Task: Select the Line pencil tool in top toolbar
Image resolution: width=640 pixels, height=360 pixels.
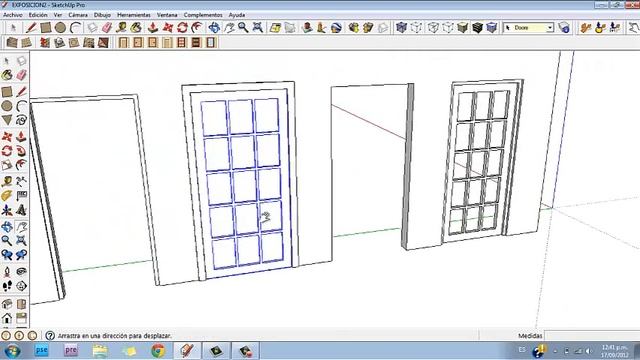Action: [x=31, y=28]
